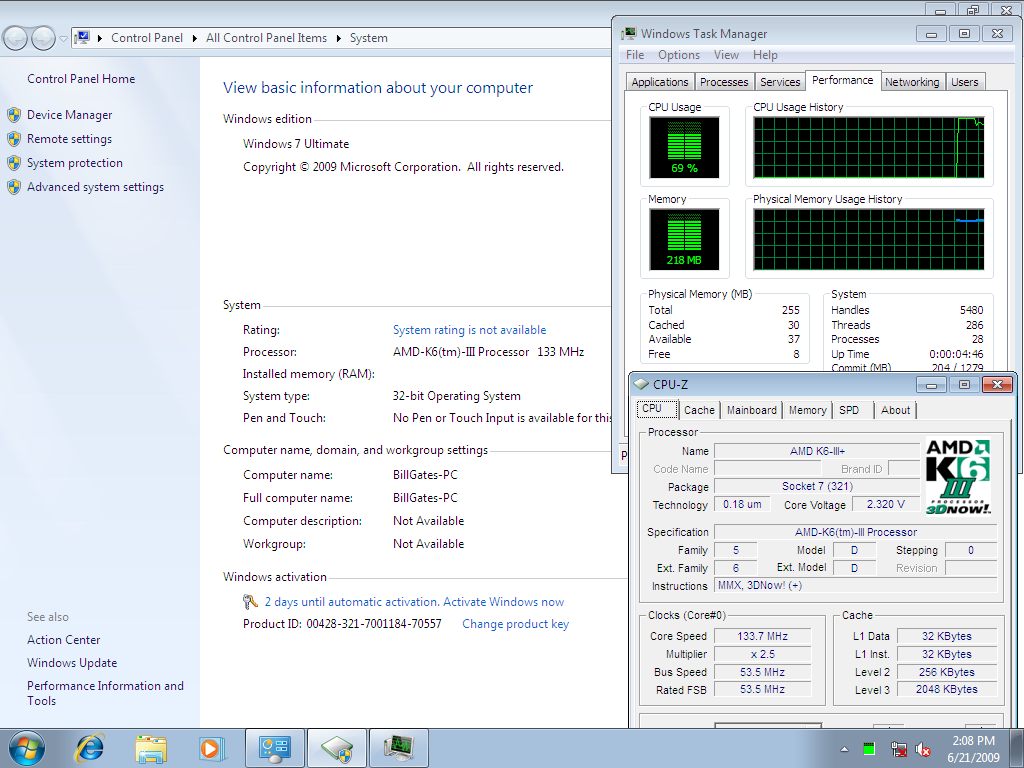Open the muted volume tray icon
Screen dimensions: 1024x768
click(923, 749)
